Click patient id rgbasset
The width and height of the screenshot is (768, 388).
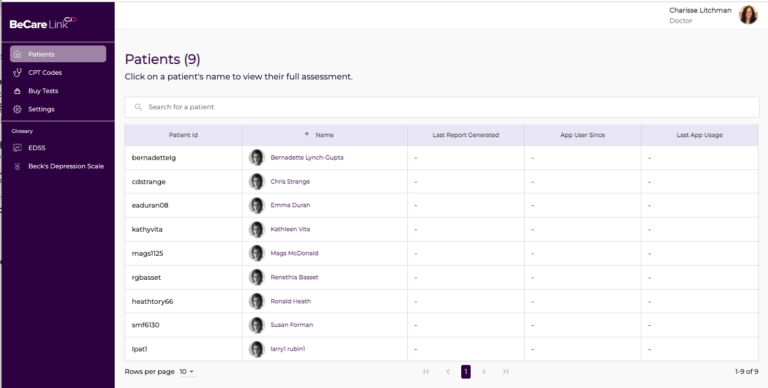pyautogui.click(x=146, y=277)
